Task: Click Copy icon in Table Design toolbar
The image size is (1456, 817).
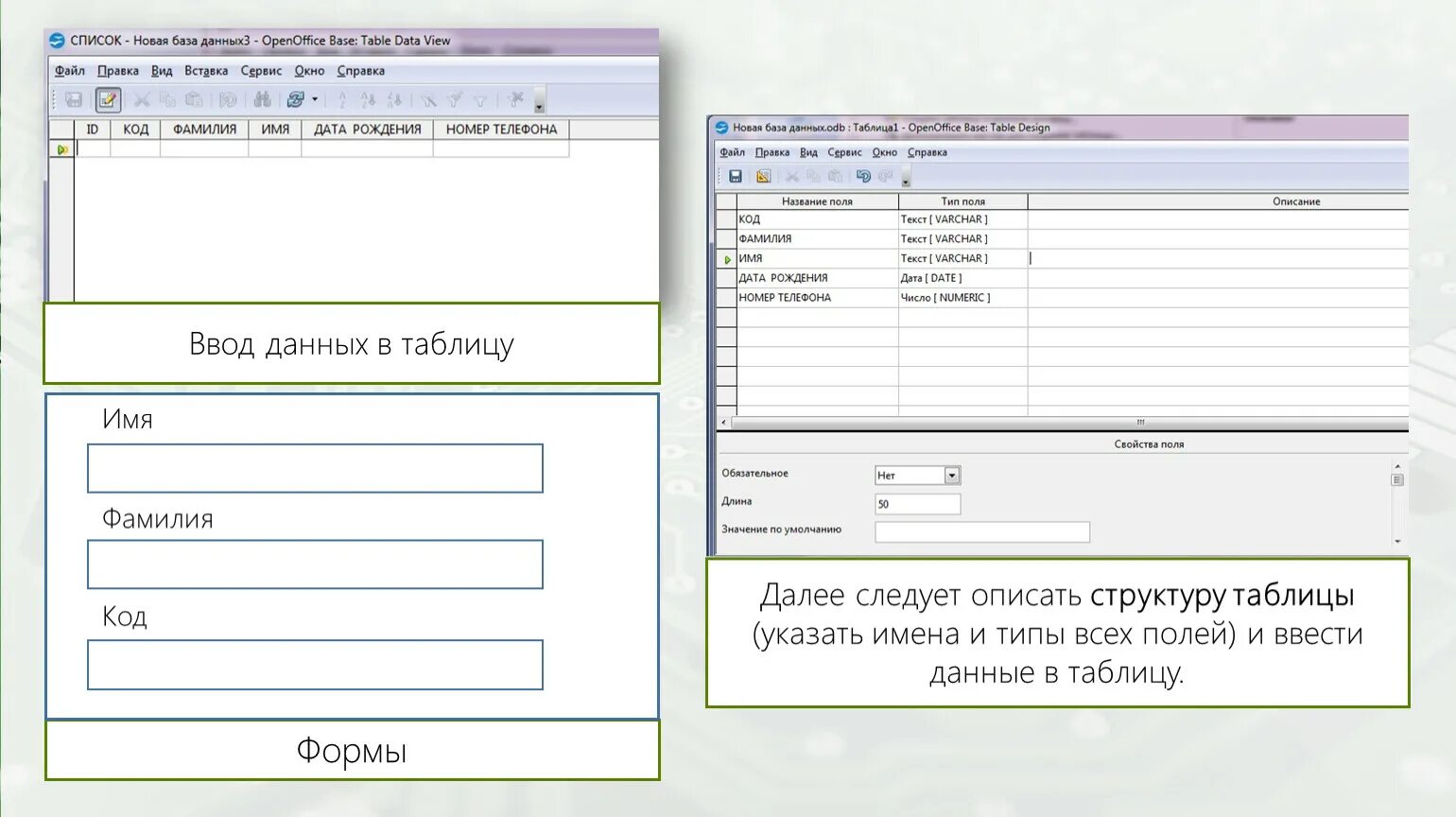Action: (813, 176)
